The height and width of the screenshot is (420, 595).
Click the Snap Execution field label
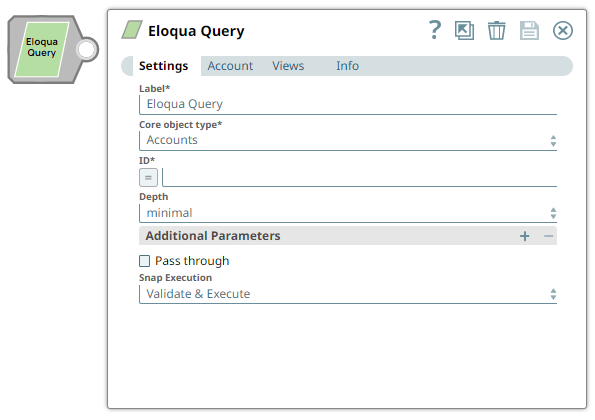pyautogui.click(x=175, y=278)
